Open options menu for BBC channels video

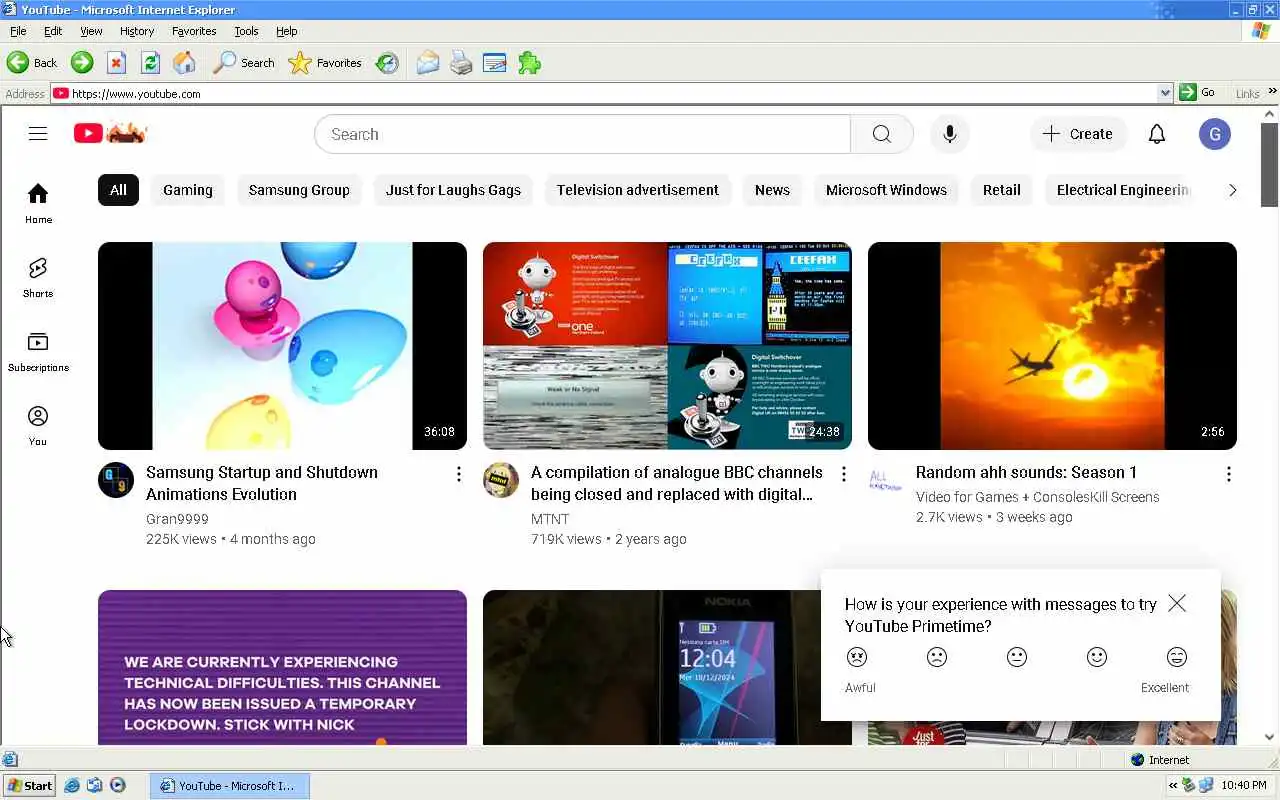point(844,474)
